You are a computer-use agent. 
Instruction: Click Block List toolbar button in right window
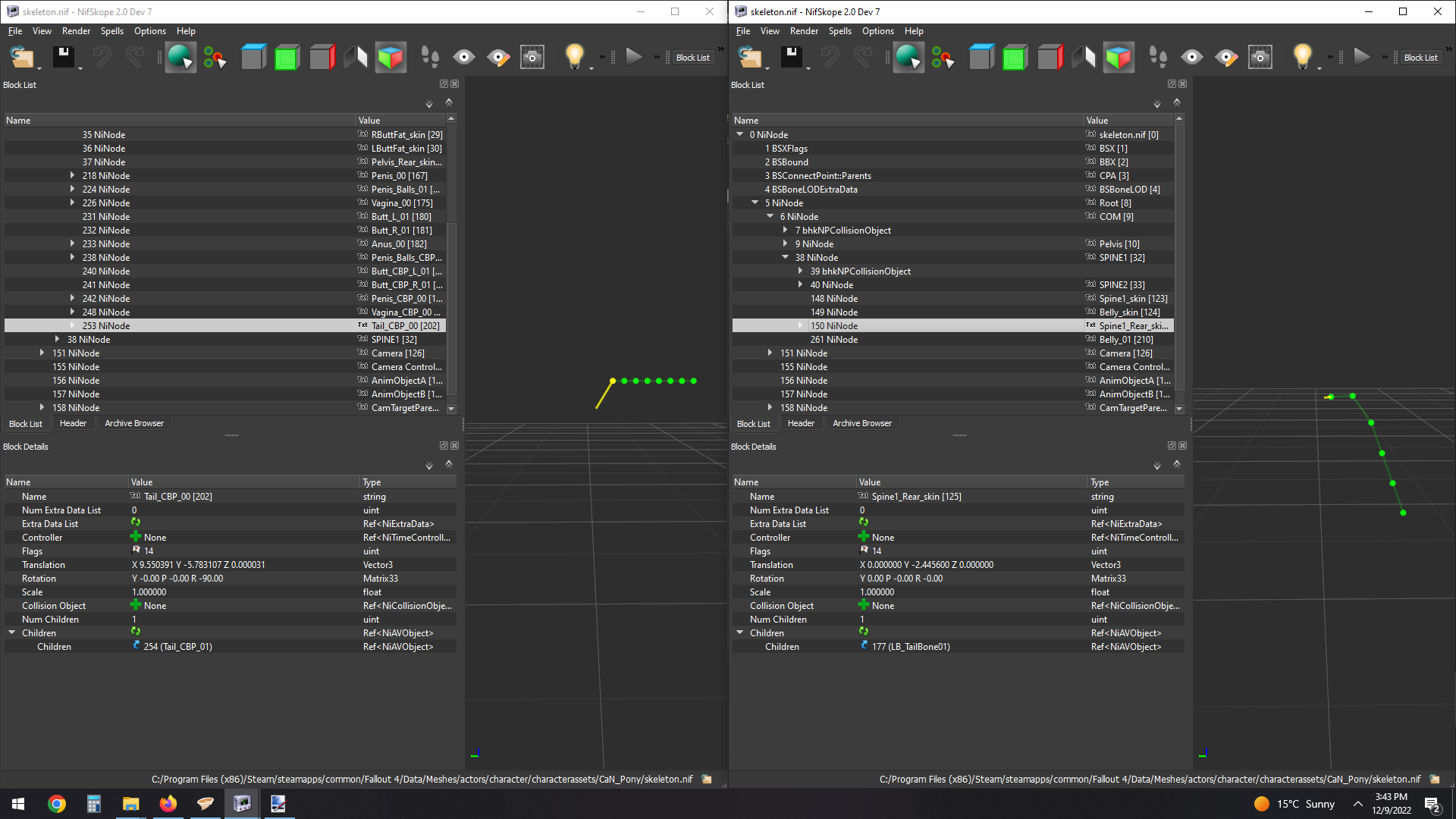(x=1420, y=58)
